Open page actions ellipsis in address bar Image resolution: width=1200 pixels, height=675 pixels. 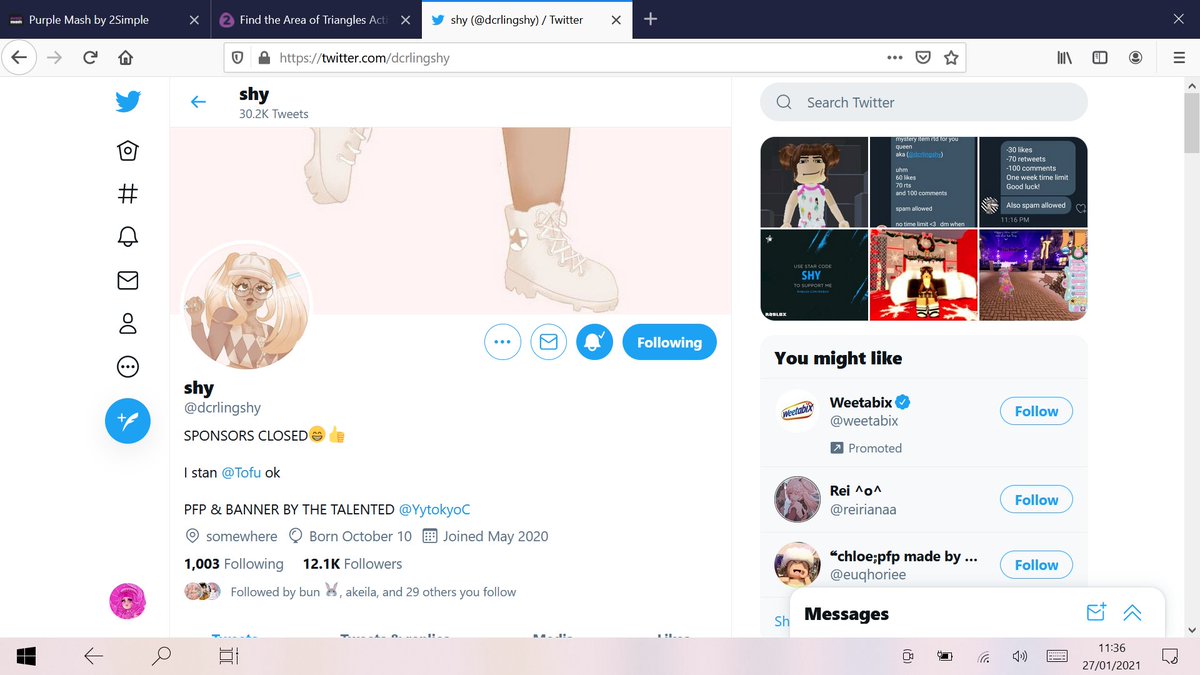pyautogui.click(x=895, y=58)
